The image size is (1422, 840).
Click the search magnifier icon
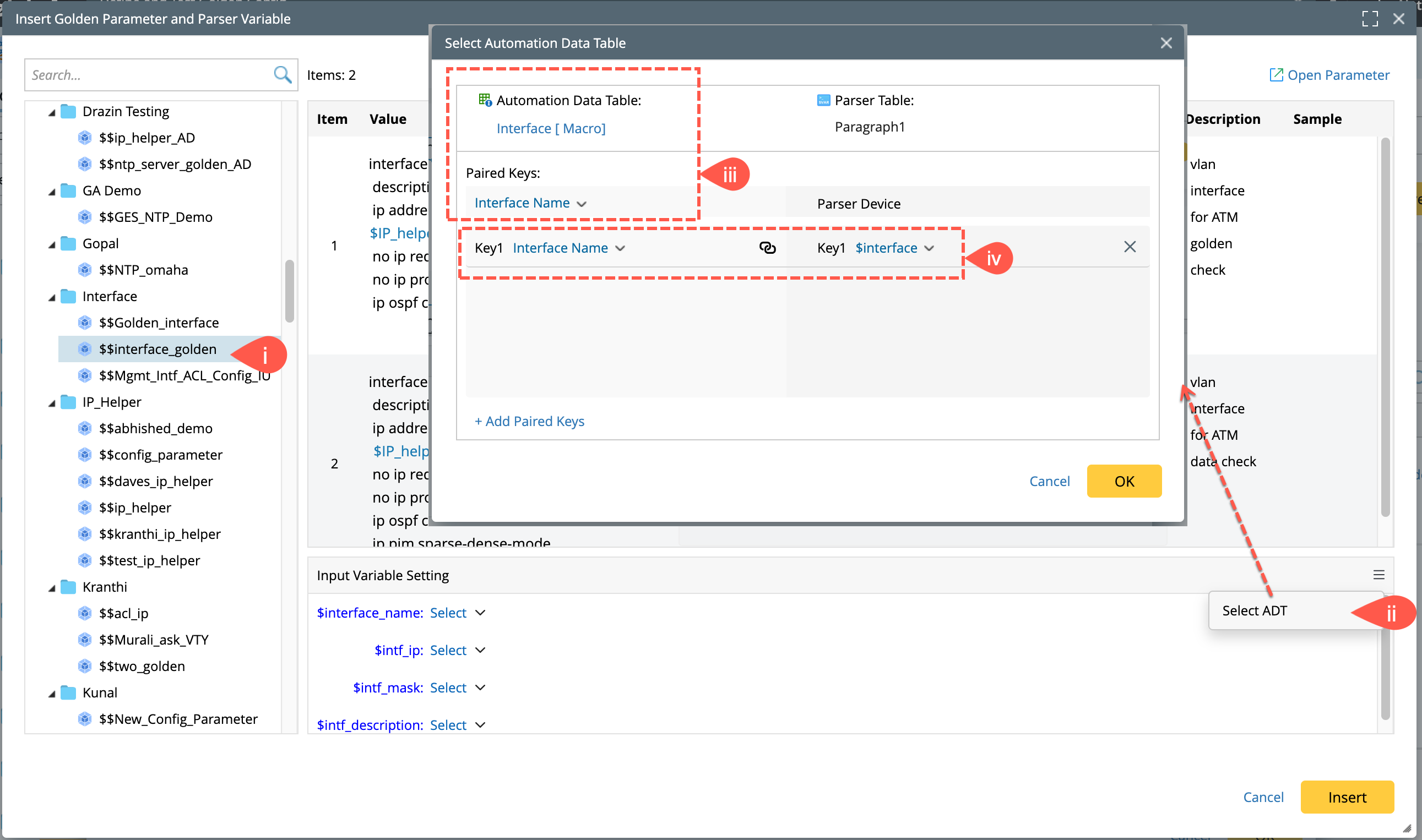282,75
